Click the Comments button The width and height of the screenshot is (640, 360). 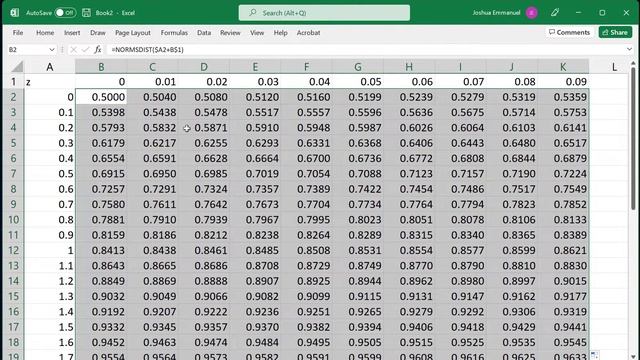(x=569, y=32)
